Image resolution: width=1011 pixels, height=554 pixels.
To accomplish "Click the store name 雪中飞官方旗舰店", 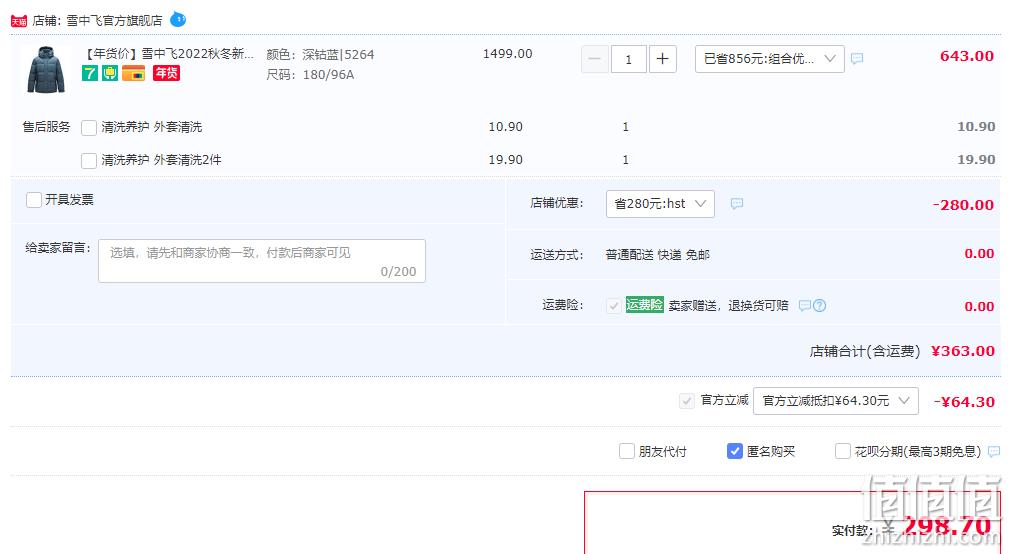I will [x=115, y=21].
